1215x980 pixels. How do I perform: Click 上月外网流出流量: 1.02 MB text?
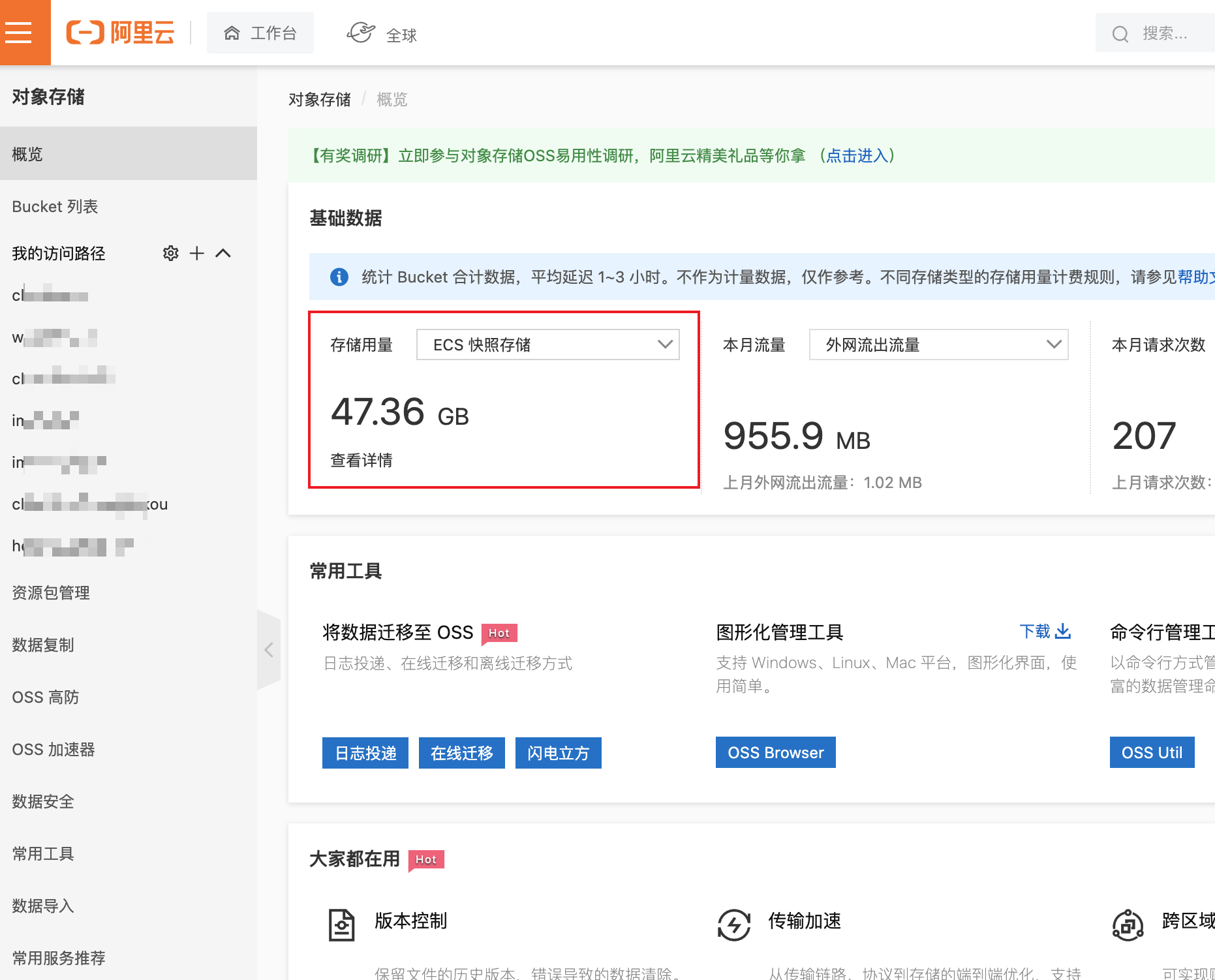coord(822,482)
